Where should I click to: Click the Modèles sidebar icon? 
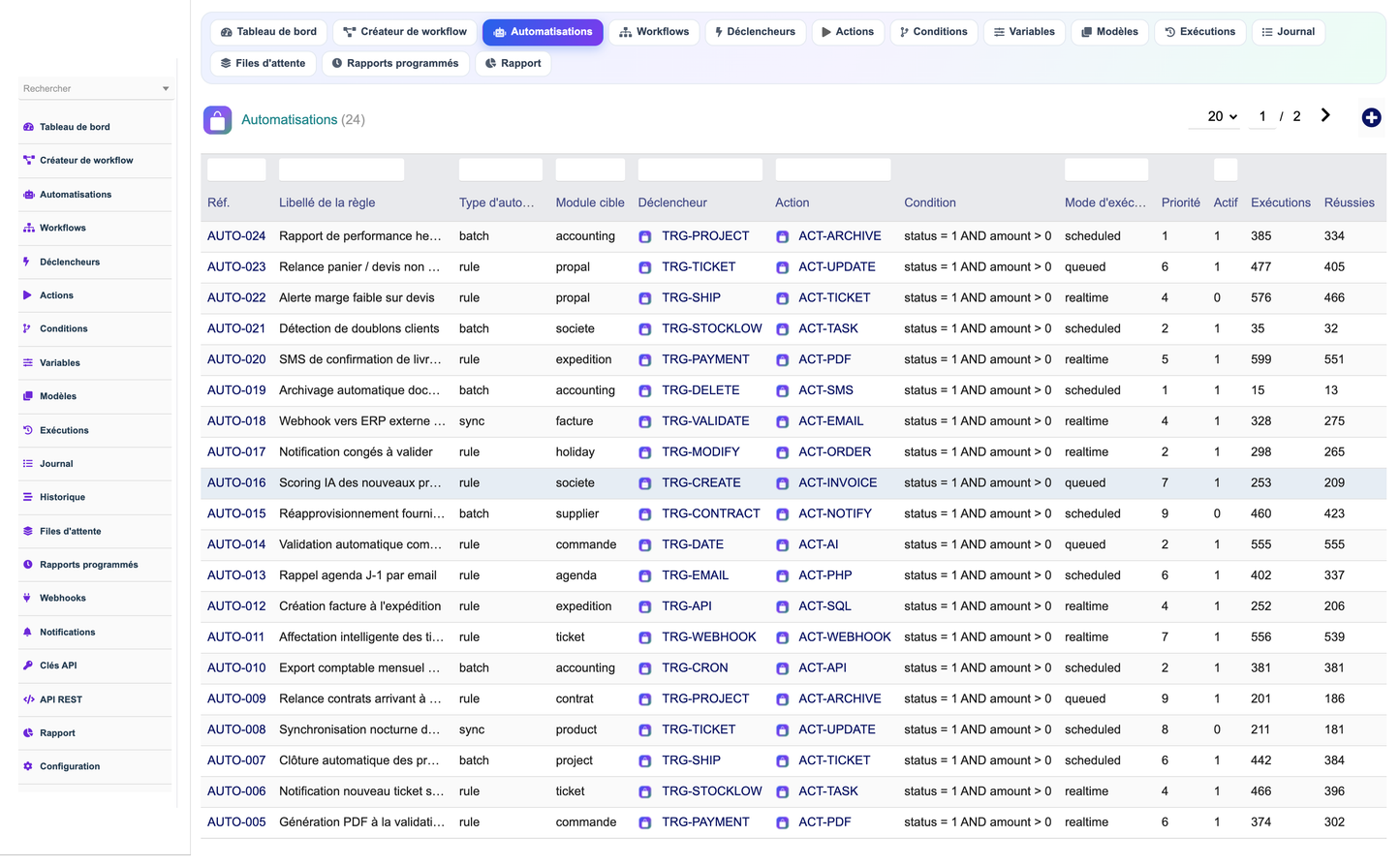(28, 396)
